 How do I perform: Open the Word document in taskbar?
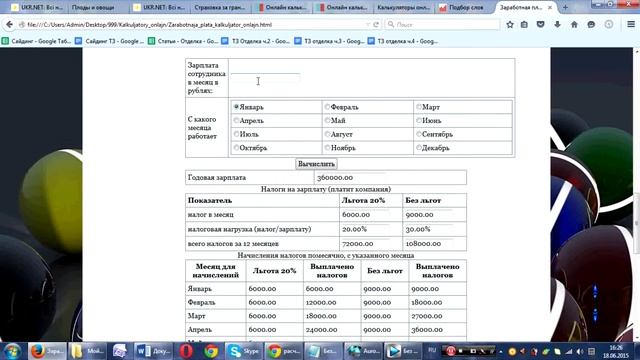click(x=153, y=351)
